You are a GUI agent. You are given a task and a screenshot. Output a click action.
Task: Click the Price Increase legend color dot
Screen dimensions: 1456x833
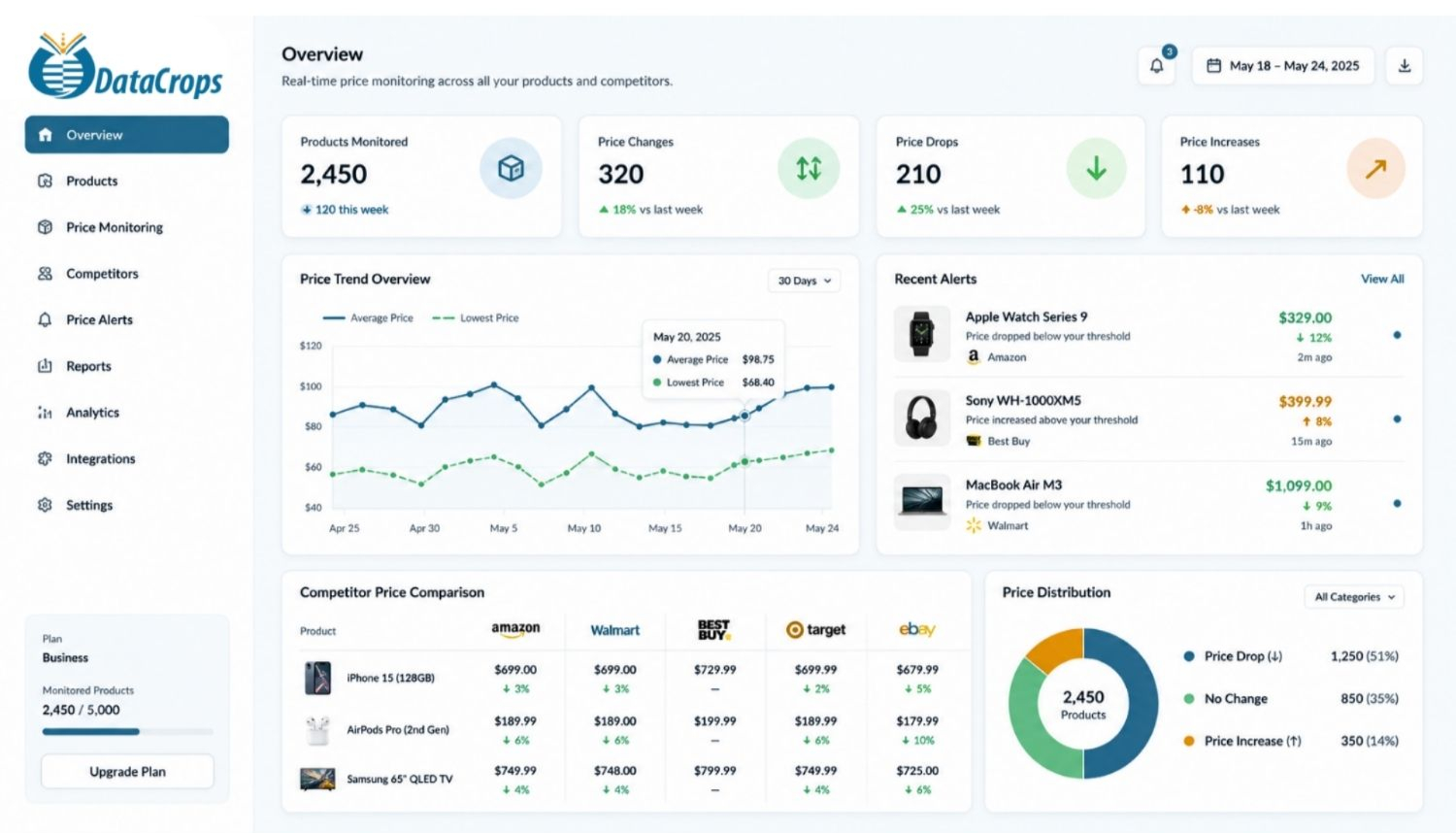(x=1188, y=741)
